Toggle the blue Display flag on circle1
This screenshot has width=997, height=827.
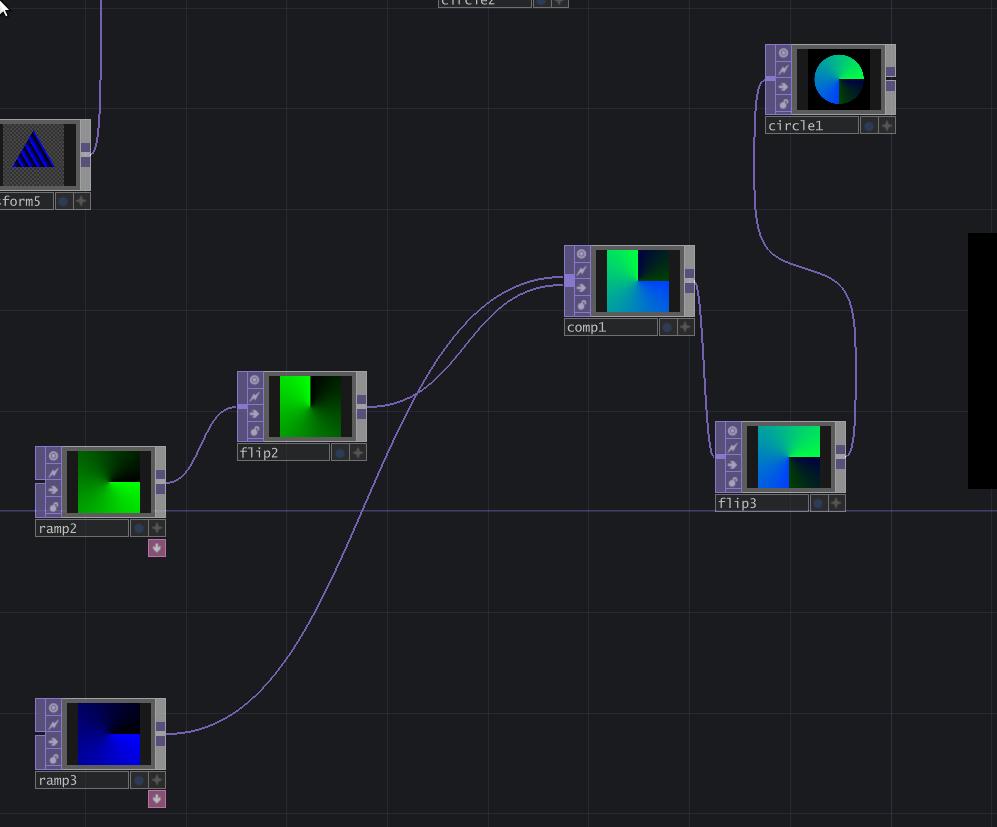869,126
